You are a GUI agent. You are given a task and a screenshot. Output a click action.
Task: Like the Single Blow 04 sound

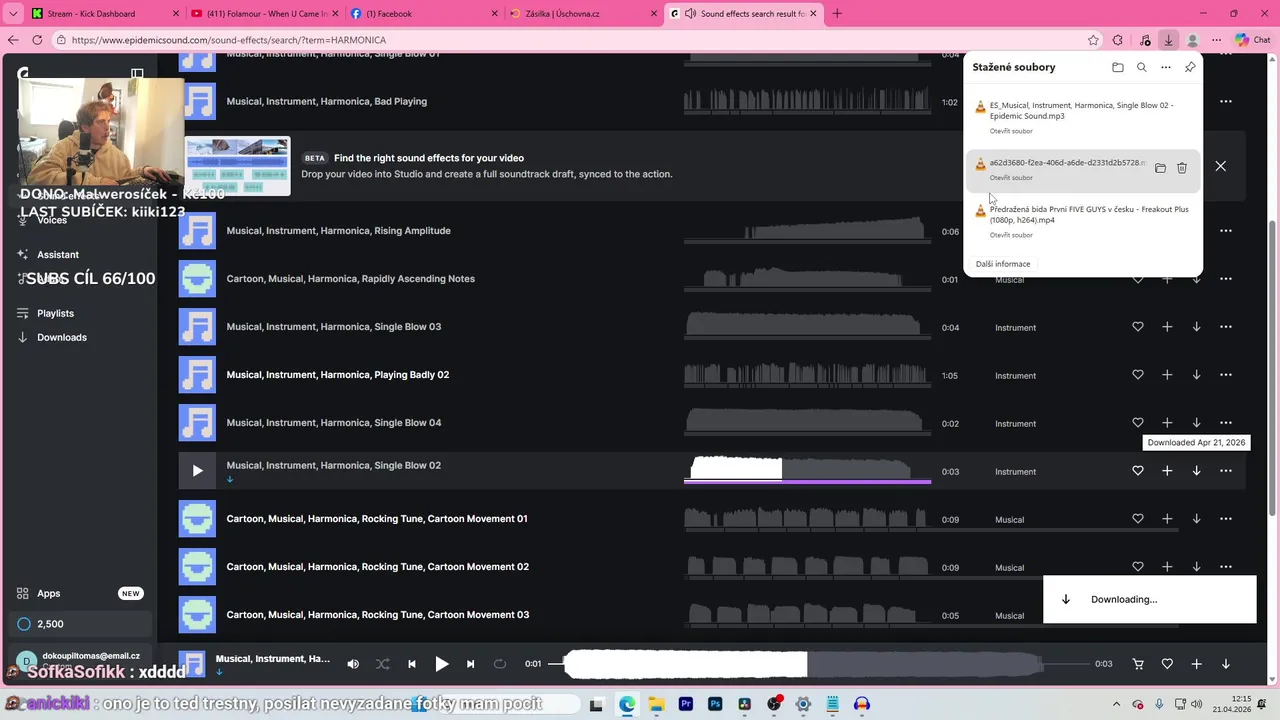1137,423
